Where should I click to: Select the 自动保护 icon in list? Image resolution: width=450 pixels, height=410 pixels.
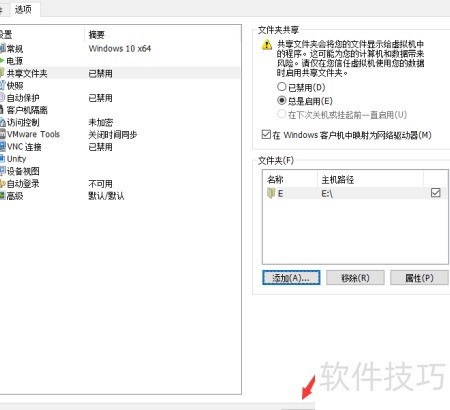pos(2,98)
